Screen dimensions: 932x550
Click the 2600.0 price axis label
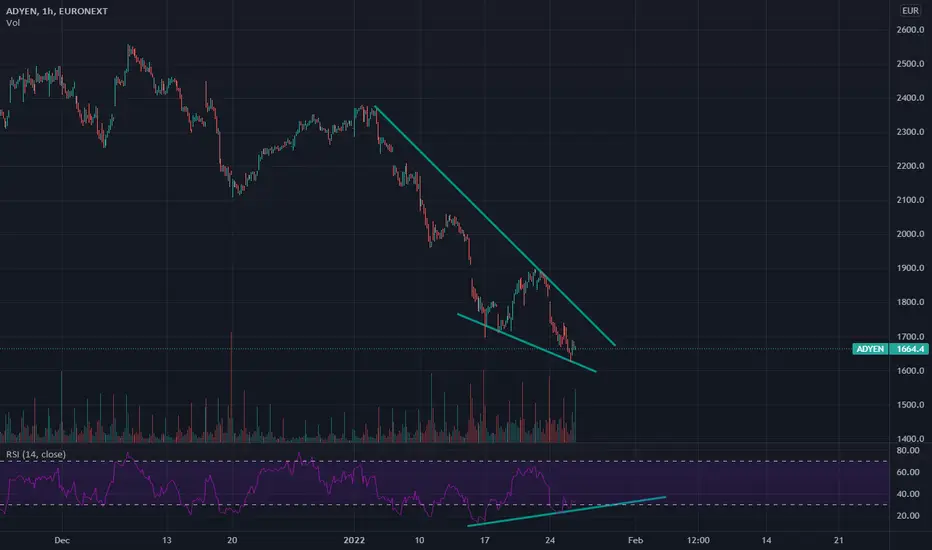tap(910, 30)
